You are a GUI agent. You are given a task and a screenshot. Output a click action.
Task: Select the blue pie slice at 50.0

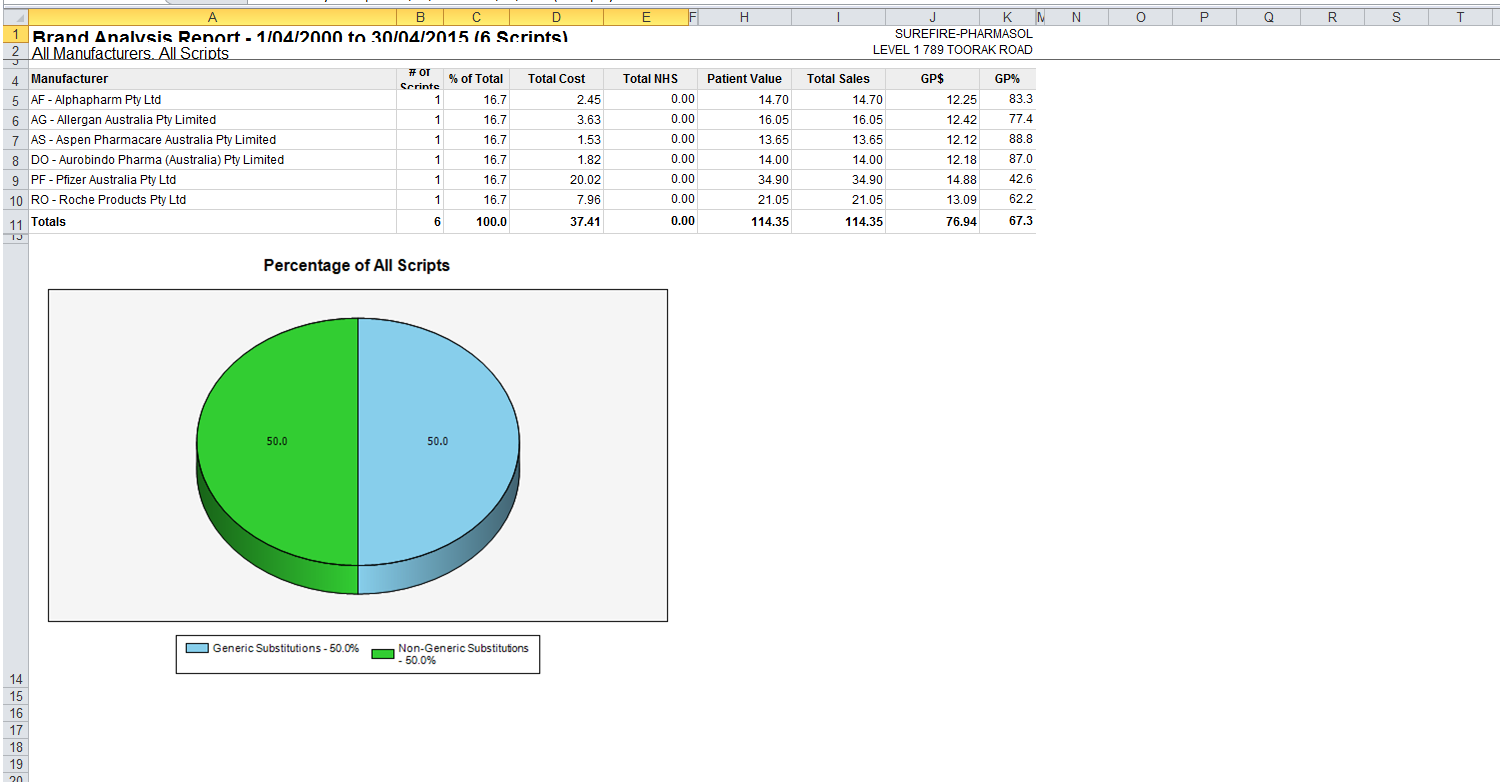point(440,440)
